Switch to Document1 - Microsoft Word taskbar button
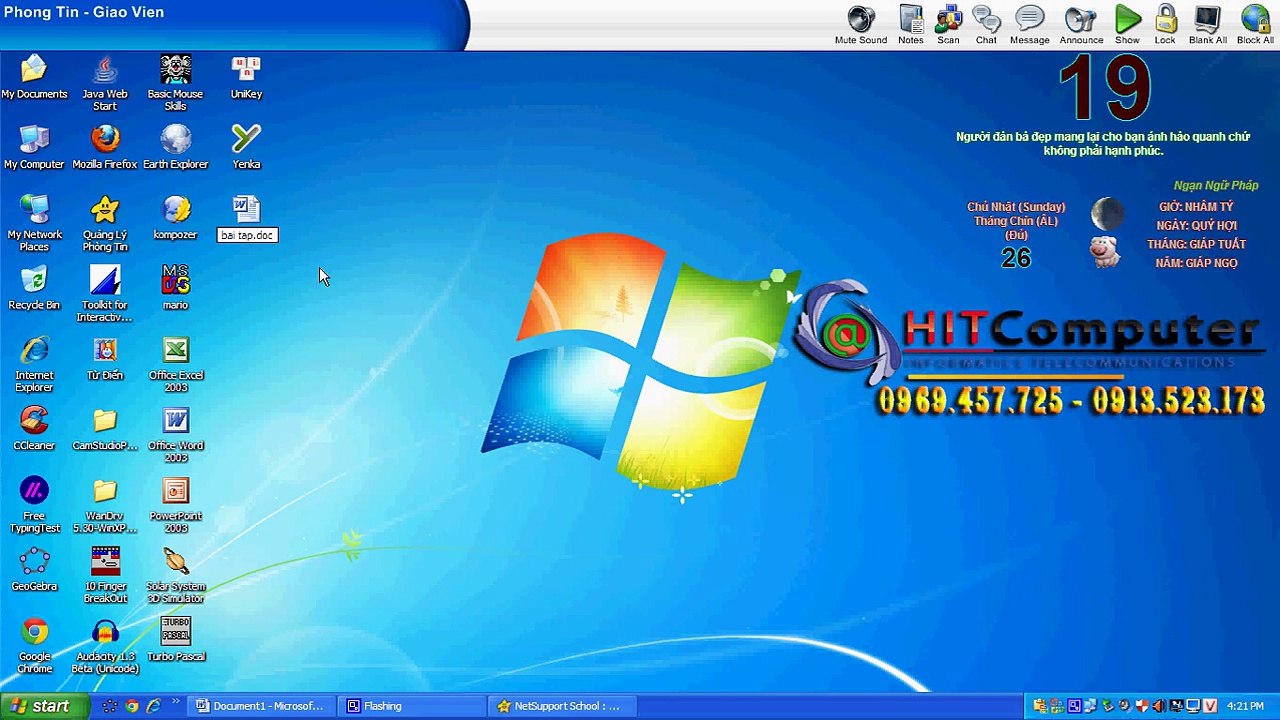 click(260, 706)
